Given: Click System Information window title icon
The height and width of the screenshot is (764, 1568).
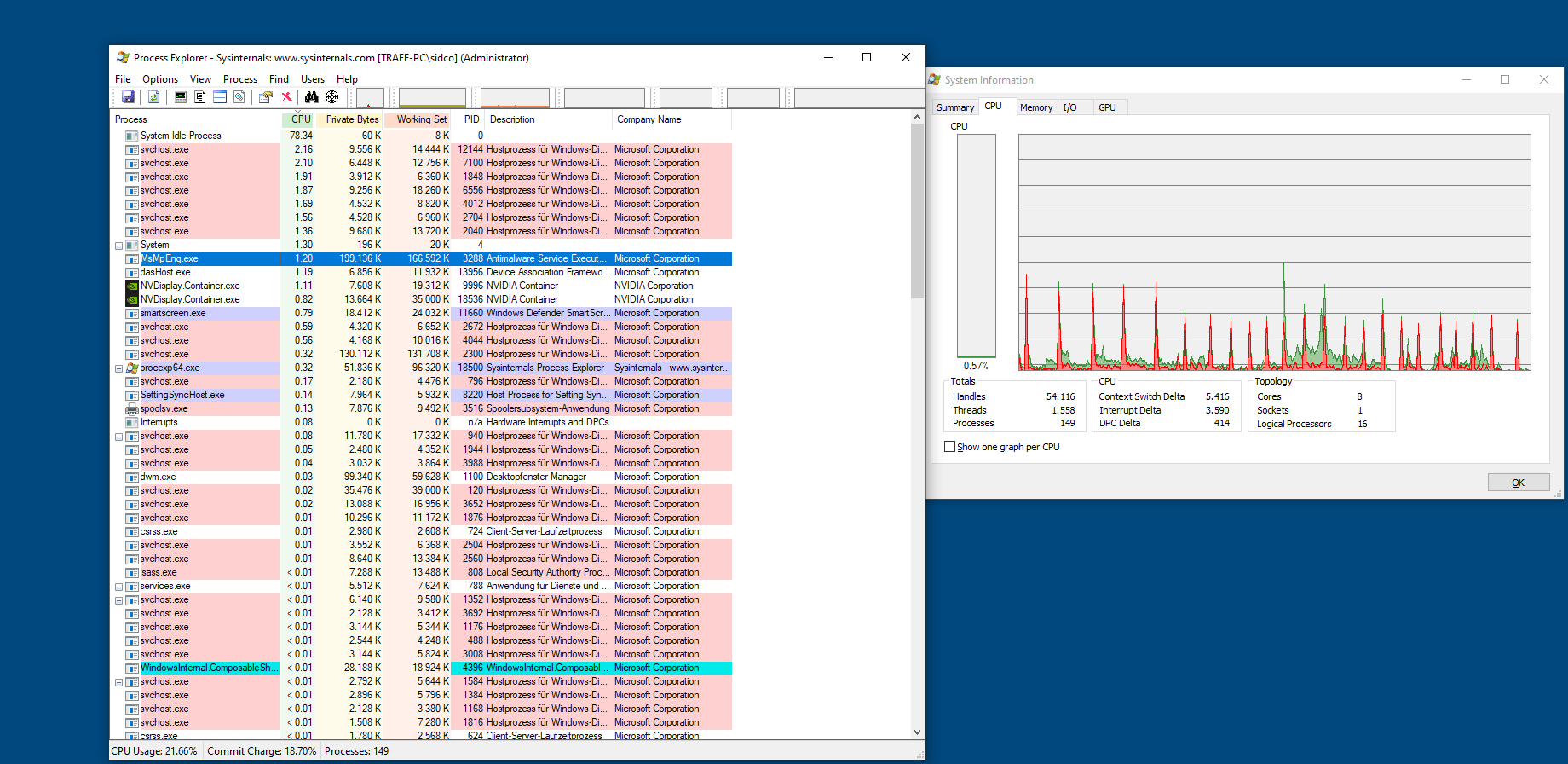Looking at the screenshot, I should pyautogui.click(x=935, y=79).
